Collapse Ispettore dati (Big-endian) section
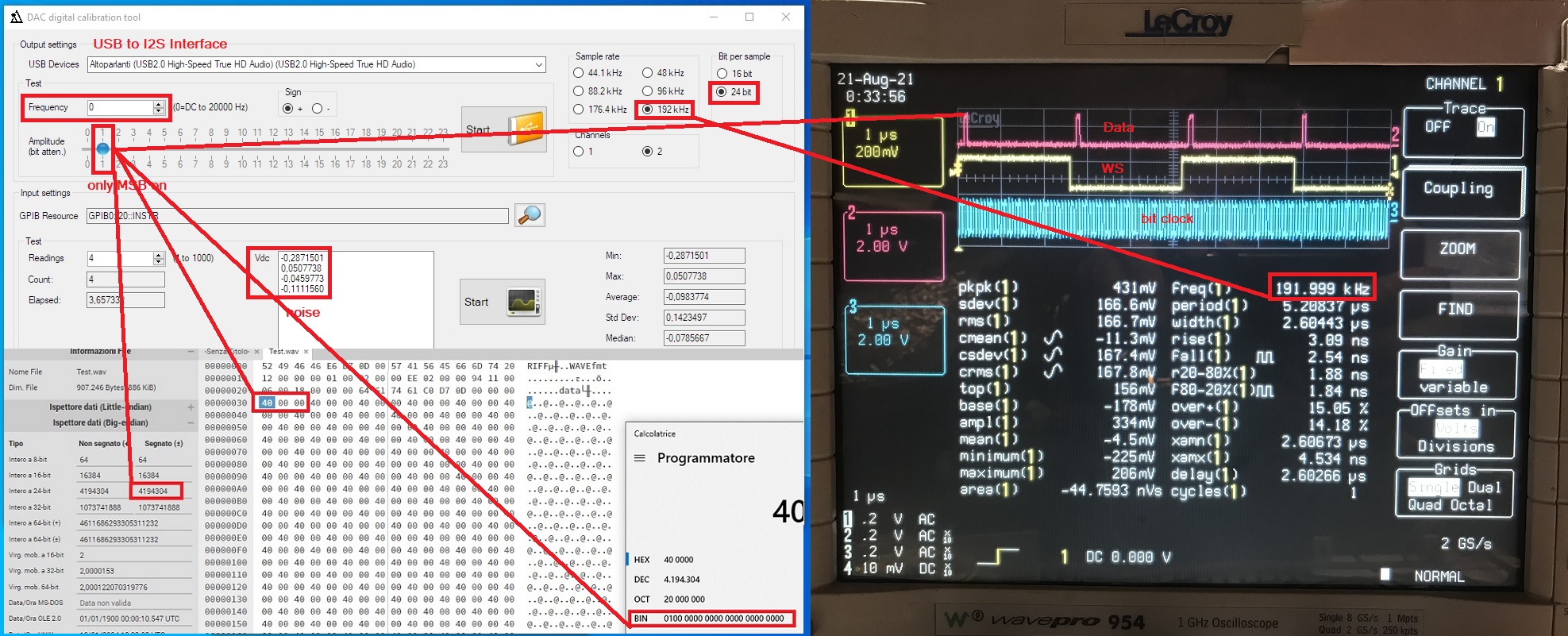Screen dimensions: 1568x636 [x=191, y=422]
